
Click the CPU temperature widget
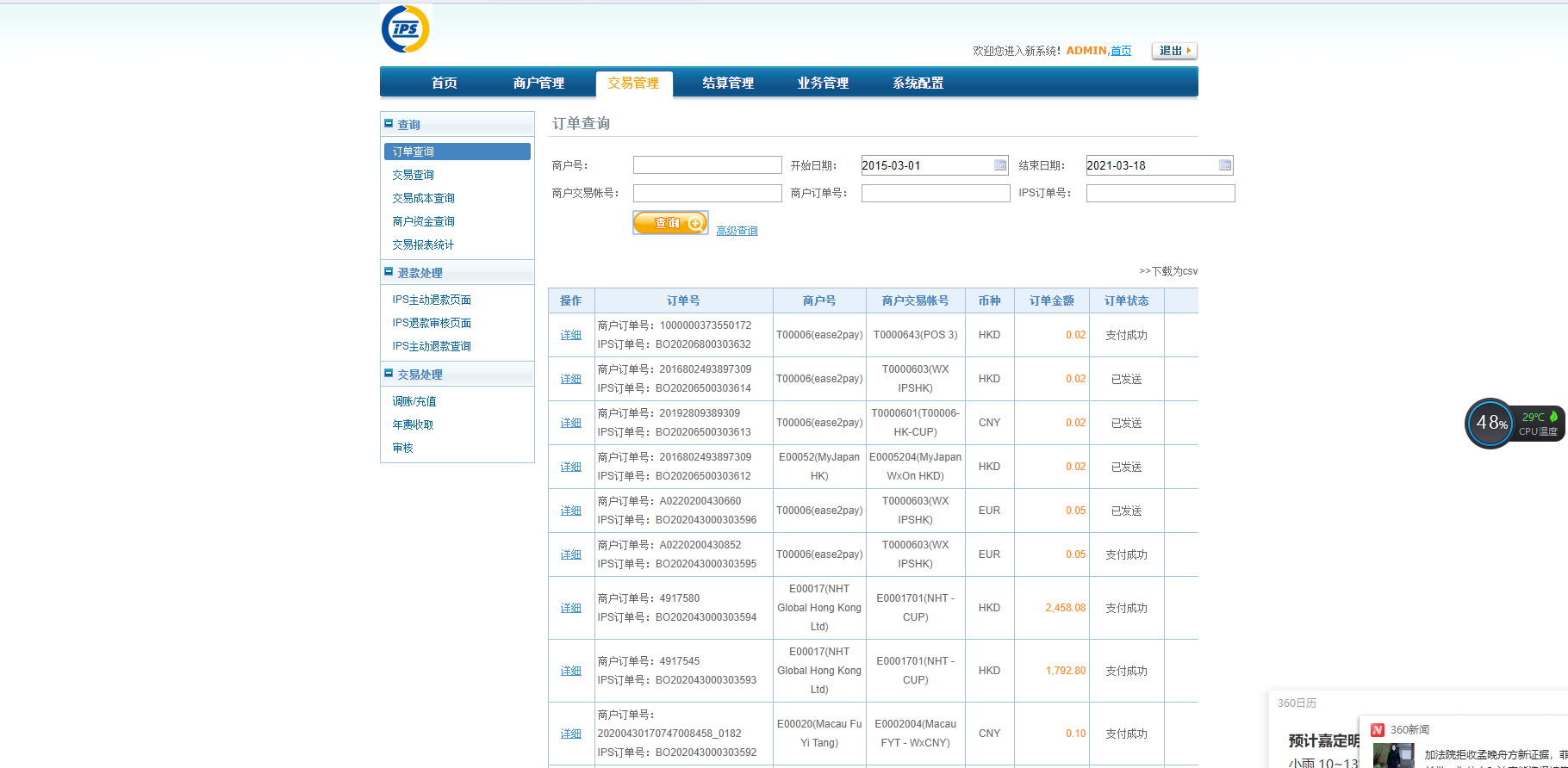(x=1539, y=424)
